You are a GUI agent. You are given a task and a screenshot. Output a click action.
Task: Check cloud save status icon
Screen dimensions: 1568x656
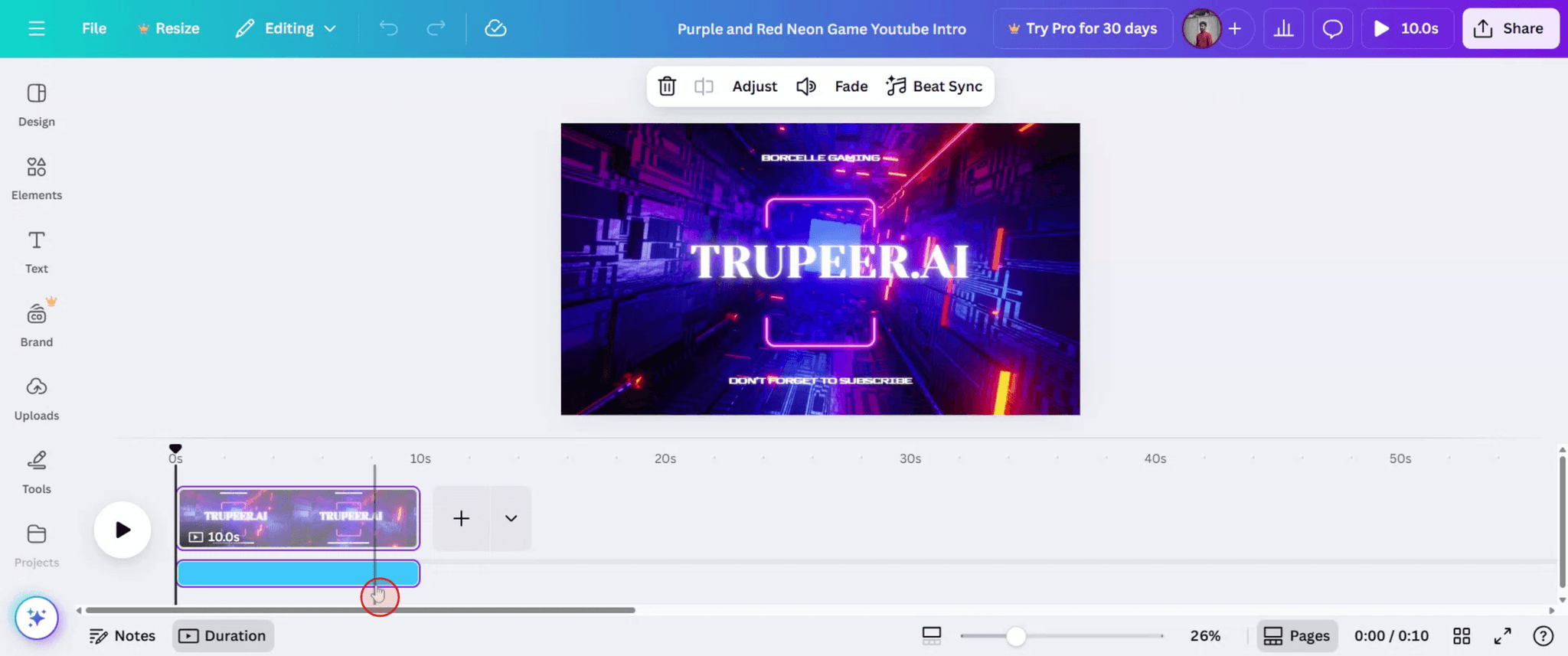click(x=495, y=28)
